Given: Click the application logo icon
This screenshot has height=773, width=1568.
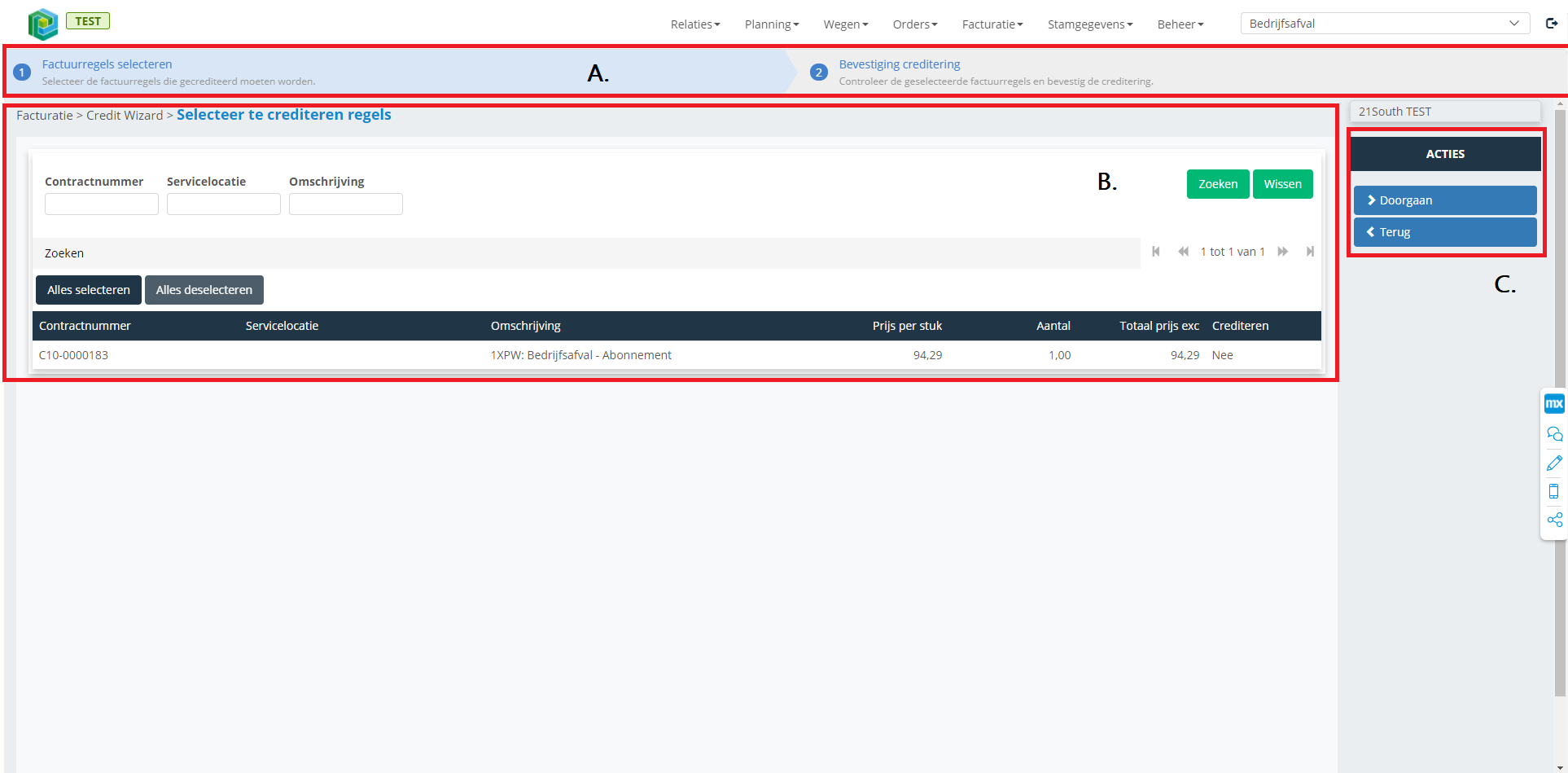Looking at the screenshot, I should click(42, 24).
